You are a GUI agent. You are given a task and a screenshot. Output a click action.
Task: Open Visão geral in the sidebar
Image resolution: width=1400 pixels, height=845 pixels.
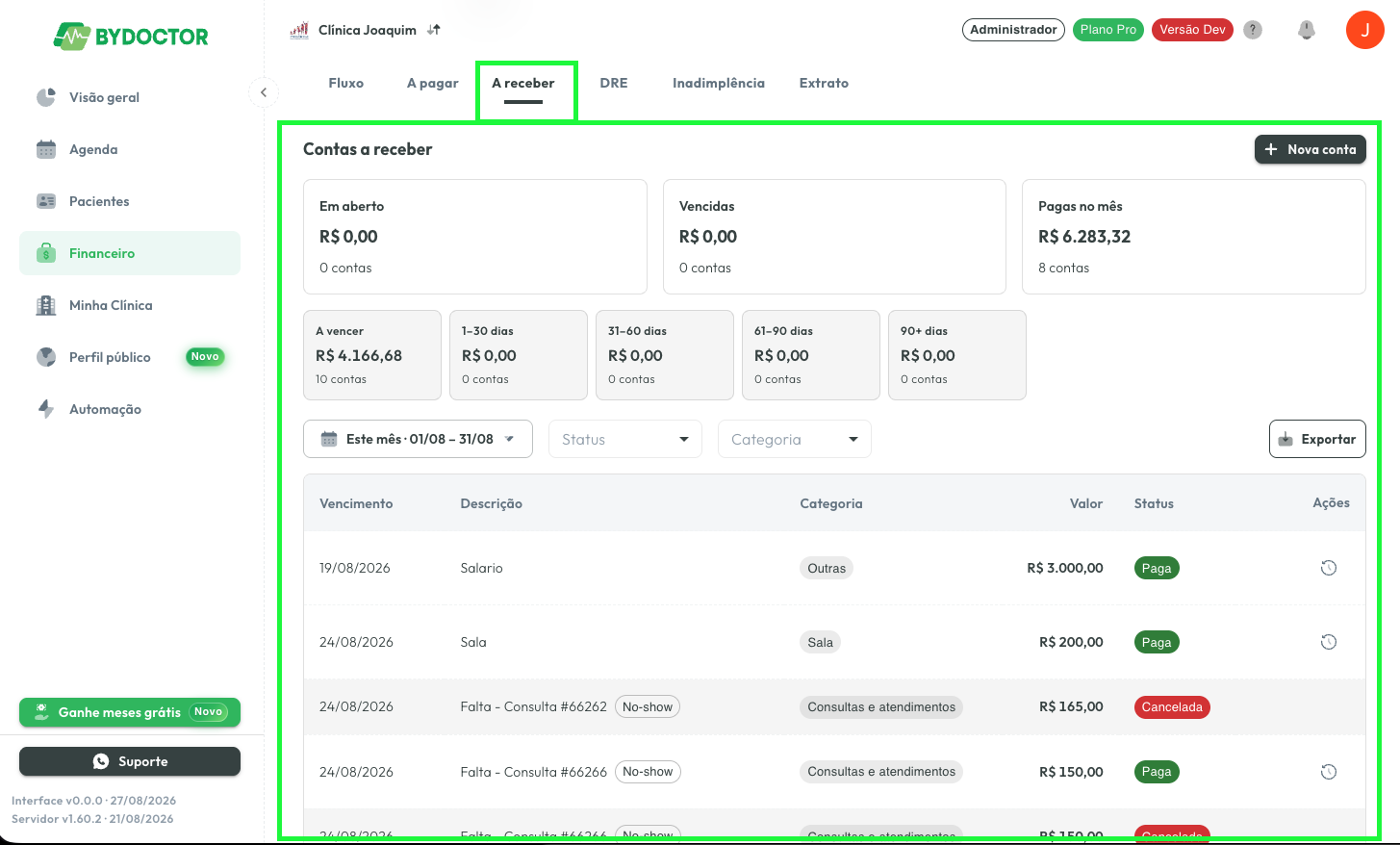pyautogui.click(x=130, y=97)
